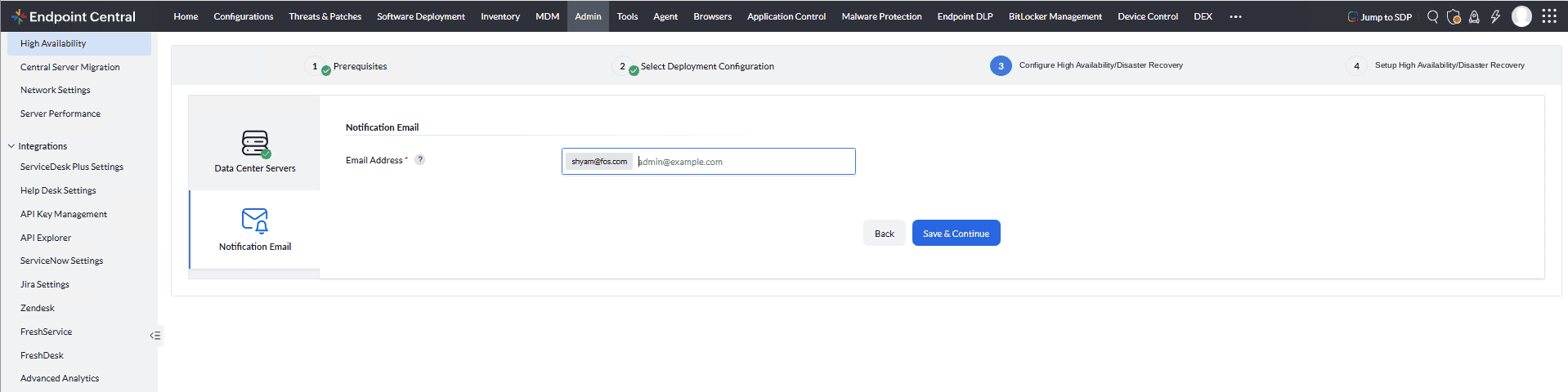
Task: Open the search magnifier icon
Action: [1432, 16]
